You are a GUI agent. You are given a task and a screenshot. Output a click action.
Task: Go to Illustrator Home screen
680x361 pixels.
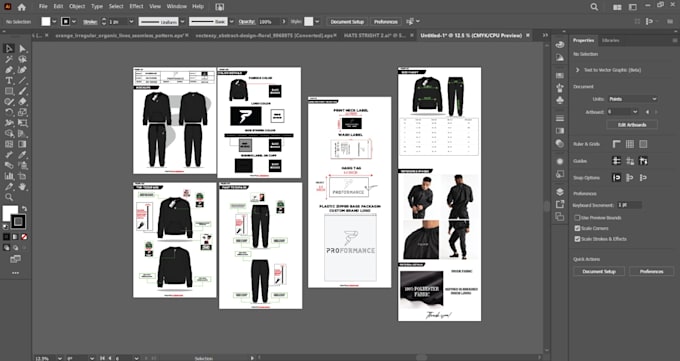tap(22, 7)
